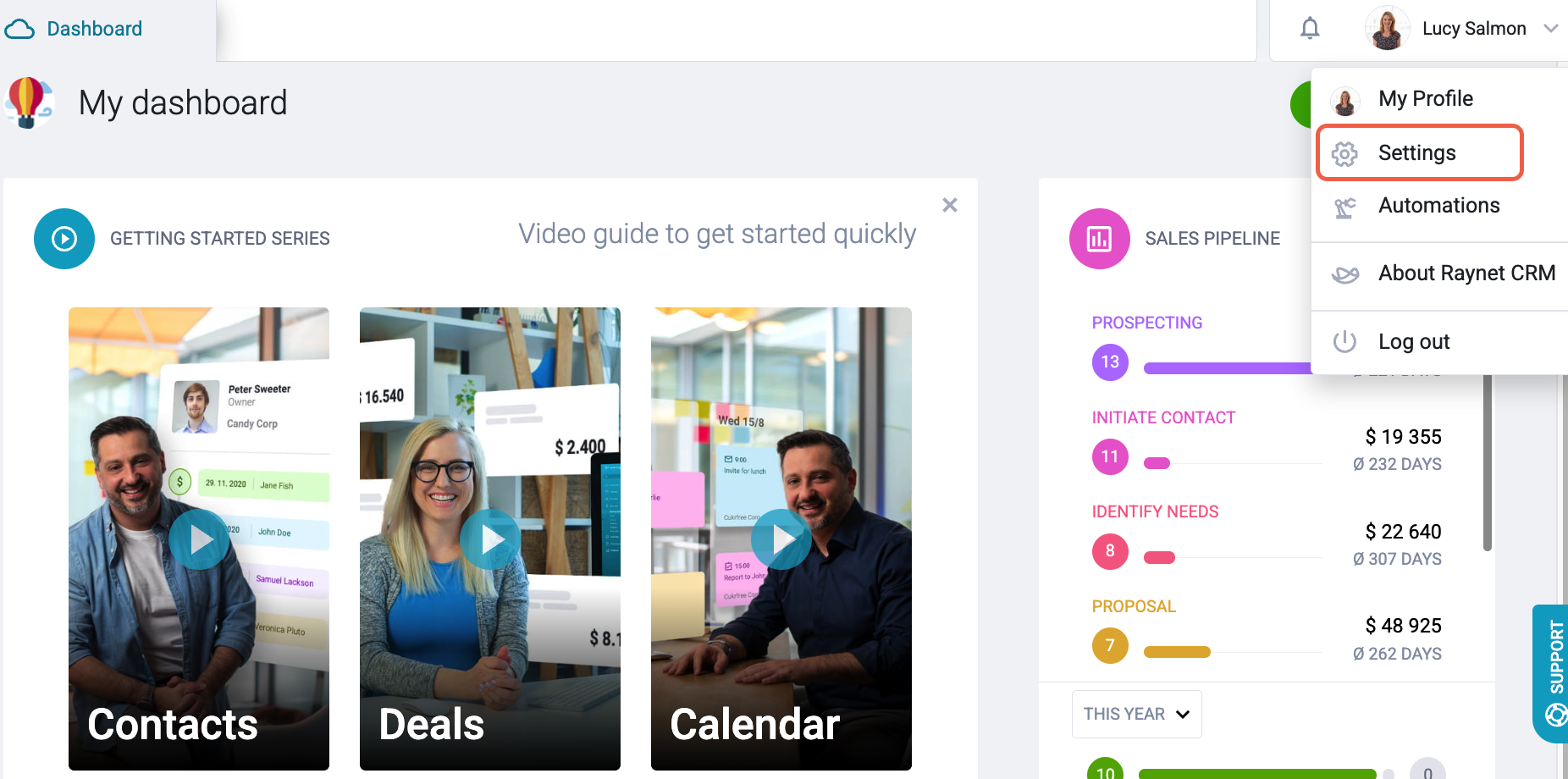Collapse the Lucy Salmon user menu chevron
The image size is (1568, 779).
pyautogui.click(x=1551, y=29)
